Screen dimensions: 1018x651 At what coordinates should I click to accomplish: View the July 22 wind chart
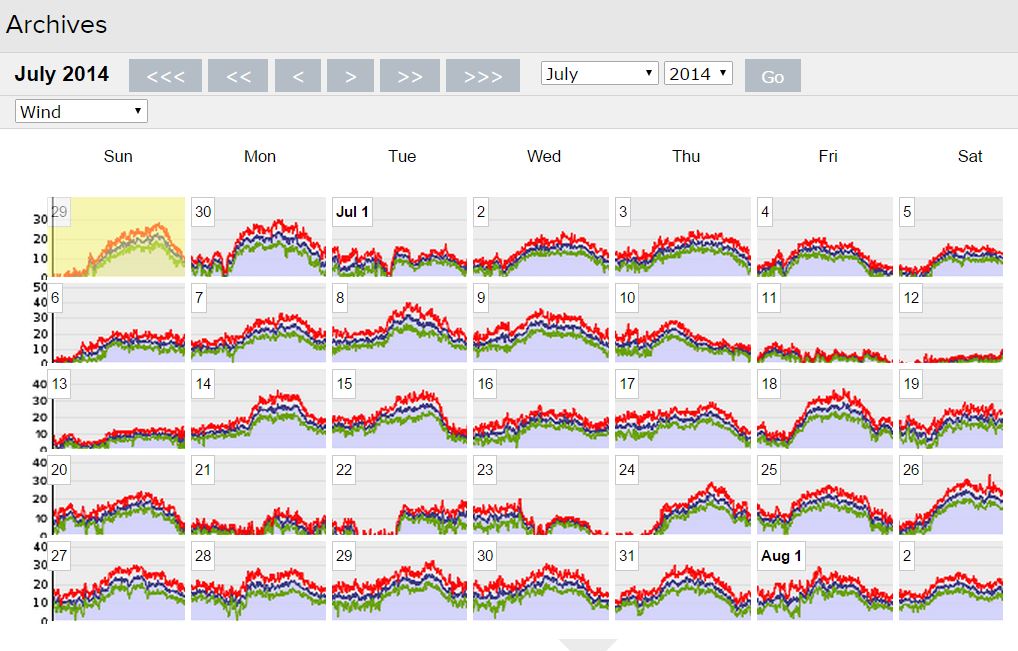[x=400, y=495]
